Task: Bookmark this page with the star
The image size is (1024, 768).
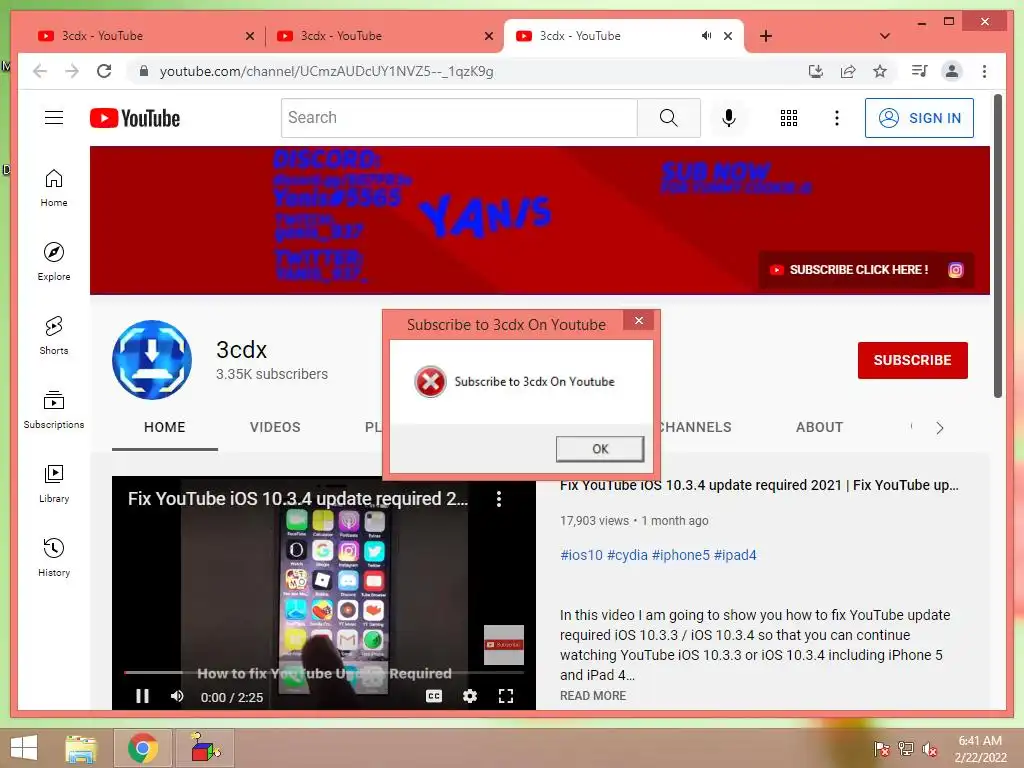Action: [x=880, y=71]
